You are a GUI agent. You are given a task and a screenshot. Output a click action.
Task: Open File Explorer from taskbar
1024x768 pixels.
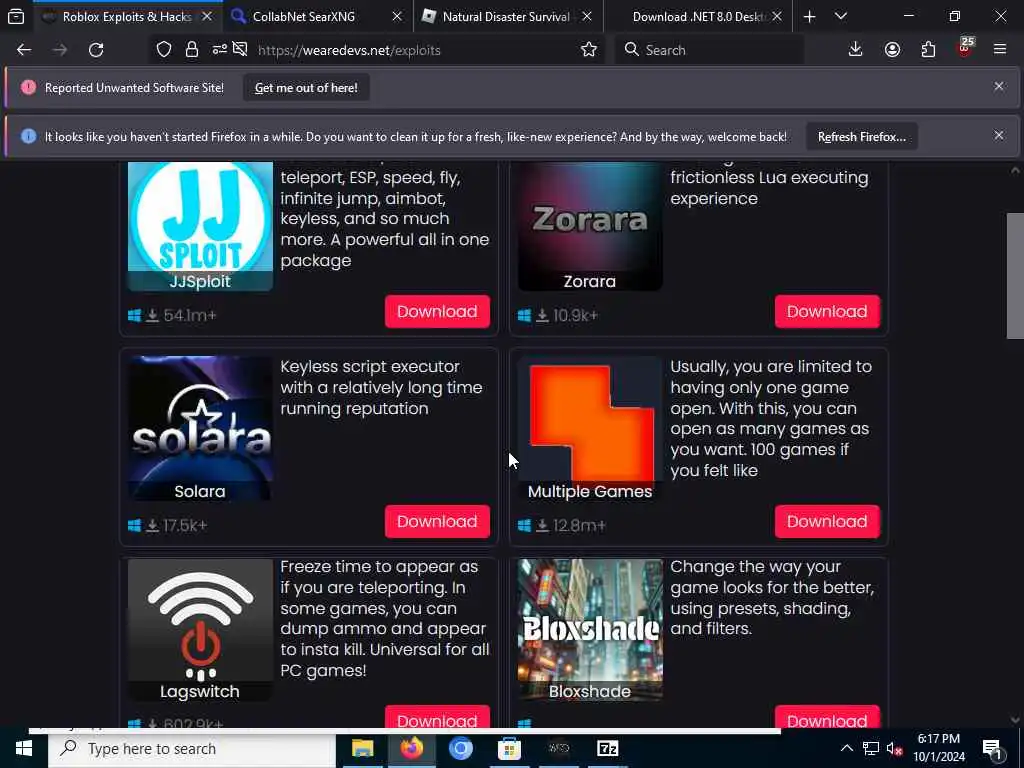pos(362,748)
